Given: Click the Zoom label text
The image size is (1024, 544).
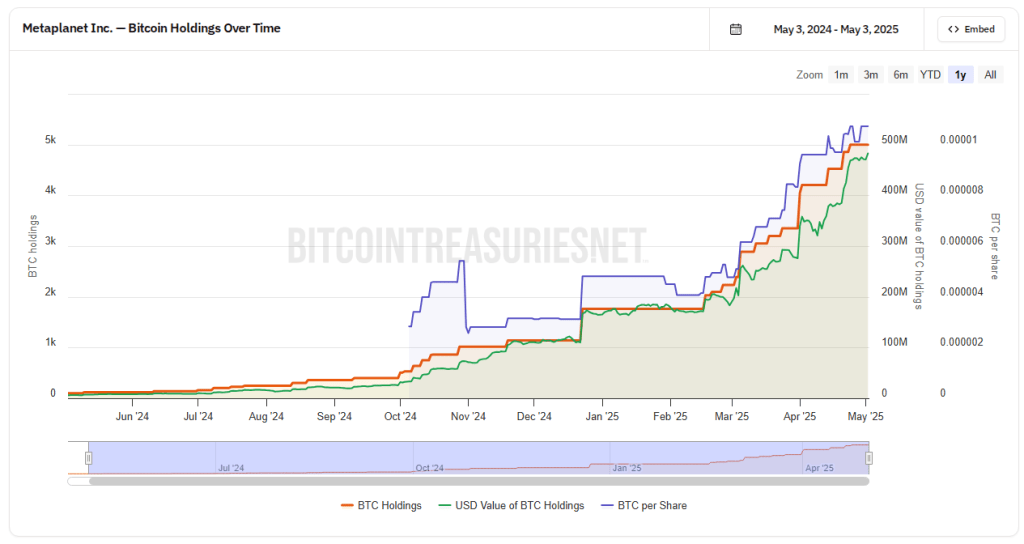Looking at the screenshot, I should tap(809, 75).
